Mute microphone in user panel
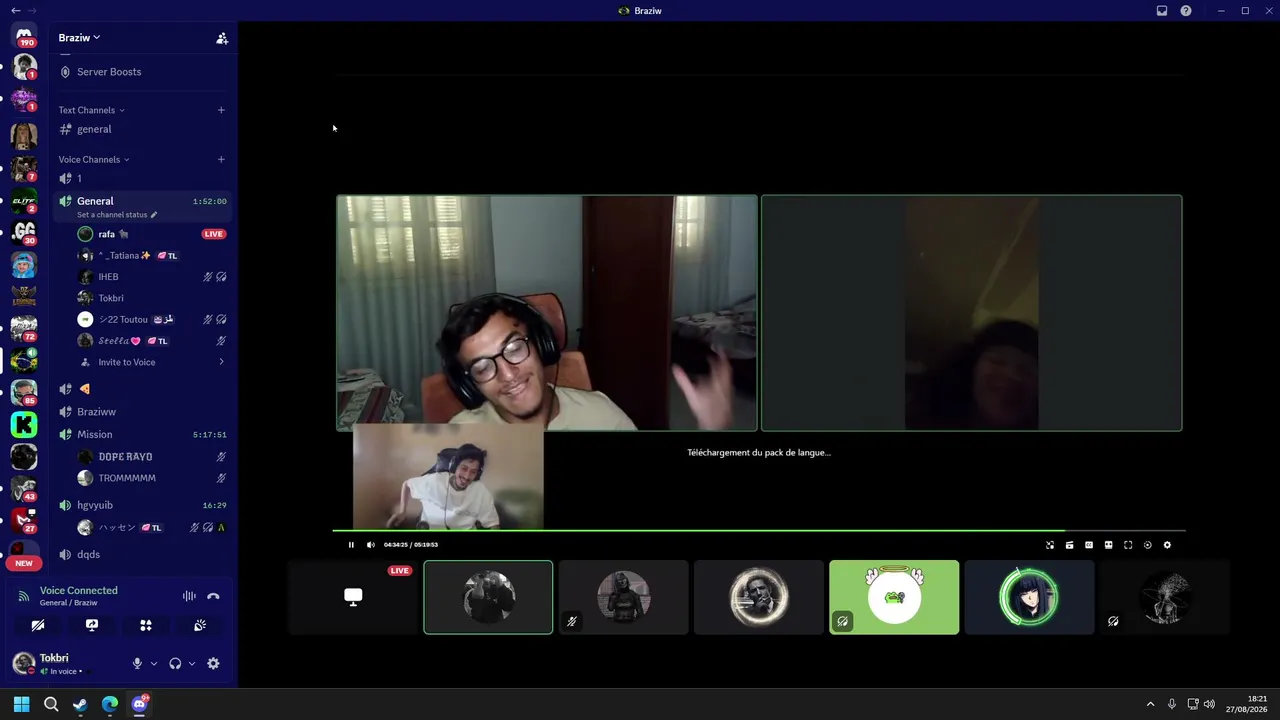 [x=138, y=663]
